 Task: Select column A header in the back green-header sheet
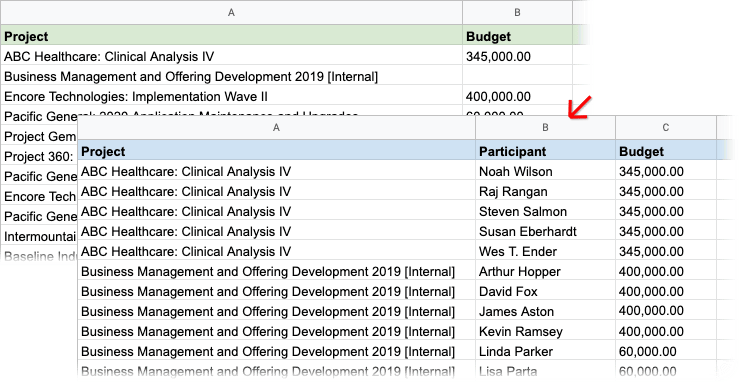tap(231, 13)
